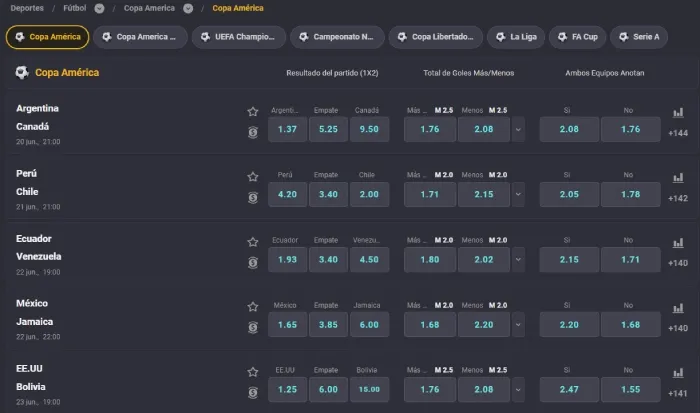Open +140 more markets for Ecuador match

678,263
